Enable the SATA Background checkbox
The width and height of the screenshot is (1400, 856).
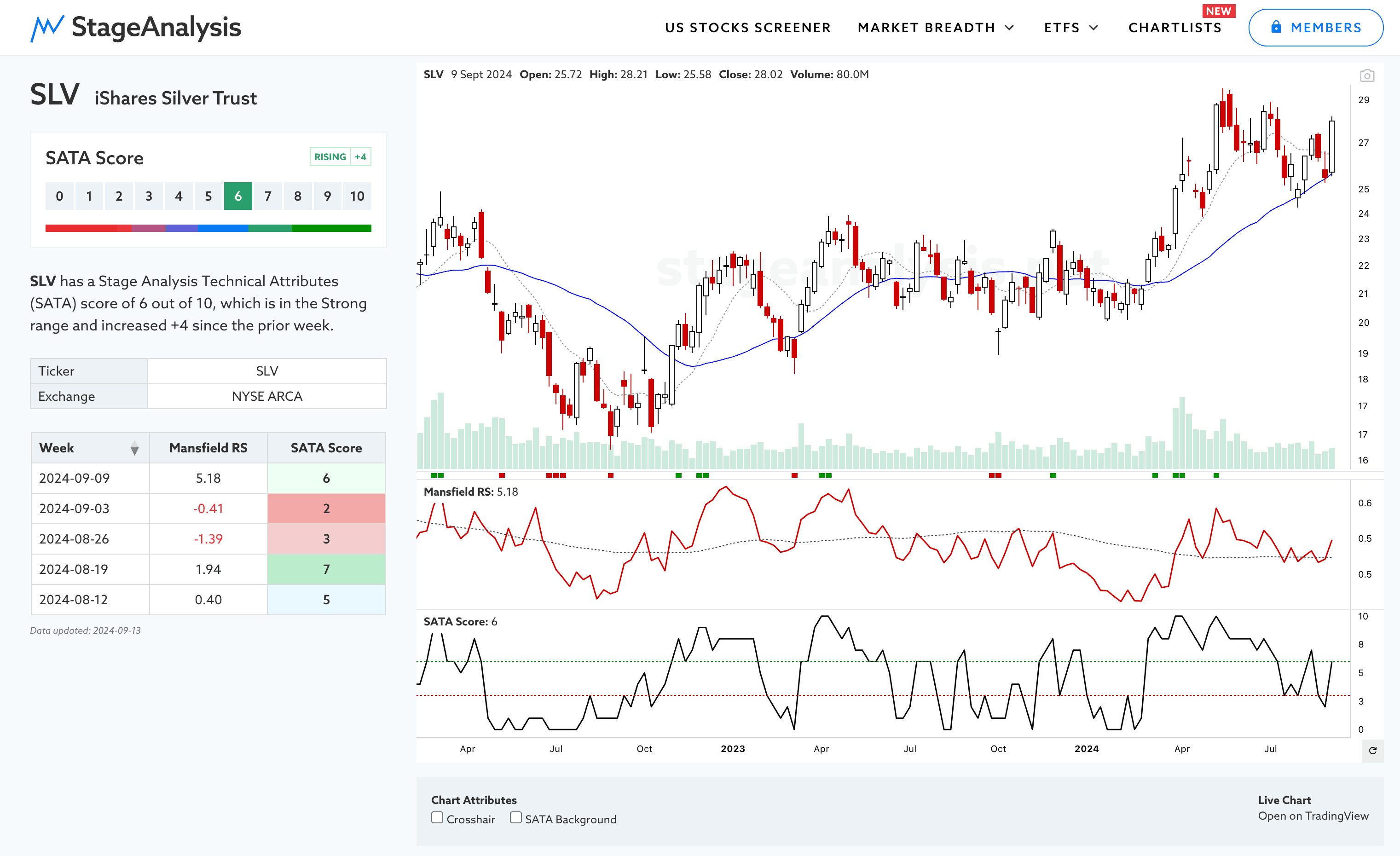tap(515, 818)
